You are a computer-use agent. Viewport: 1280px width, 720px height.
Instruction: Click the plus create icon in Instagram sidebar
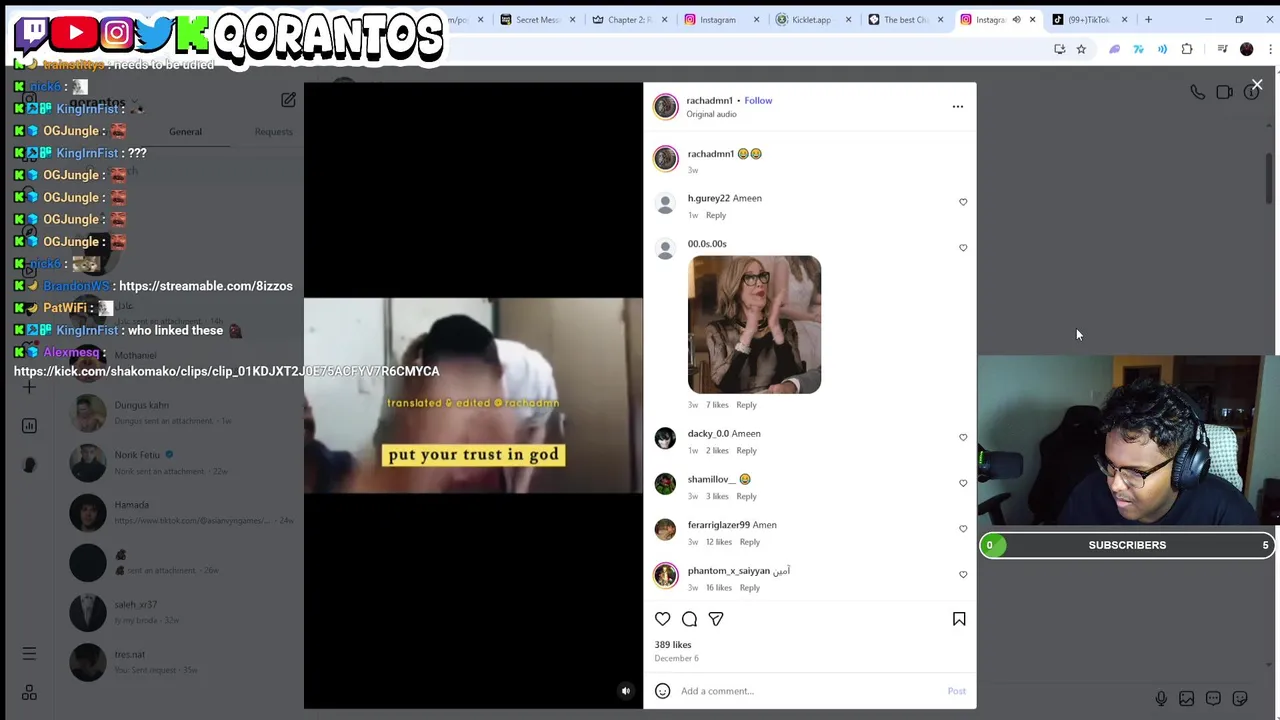click(29, 387)
